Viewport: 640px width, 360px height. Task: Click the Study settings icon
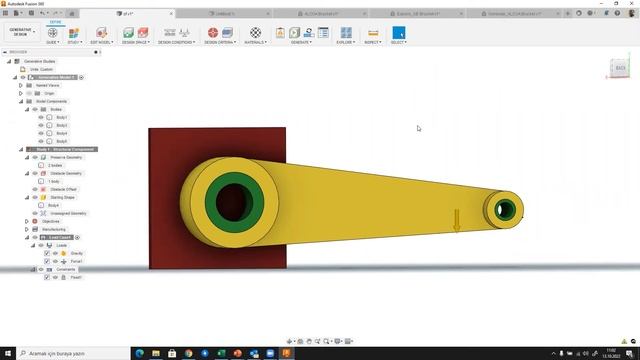click(74, 33)
